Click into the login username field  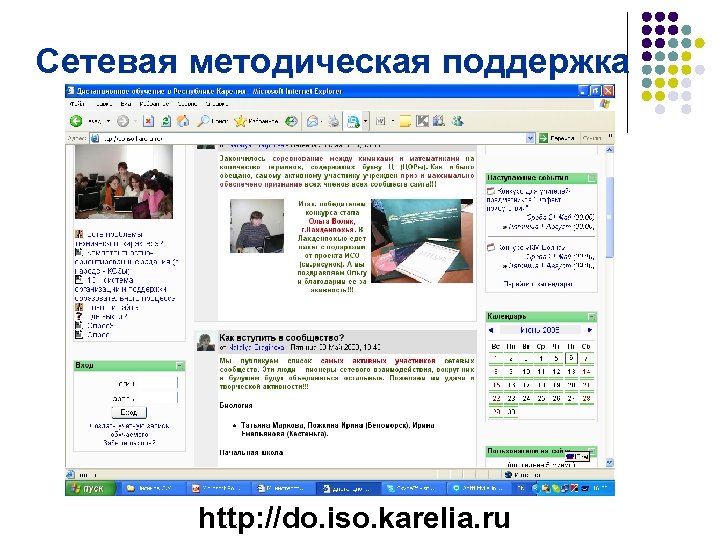(157, 383)
